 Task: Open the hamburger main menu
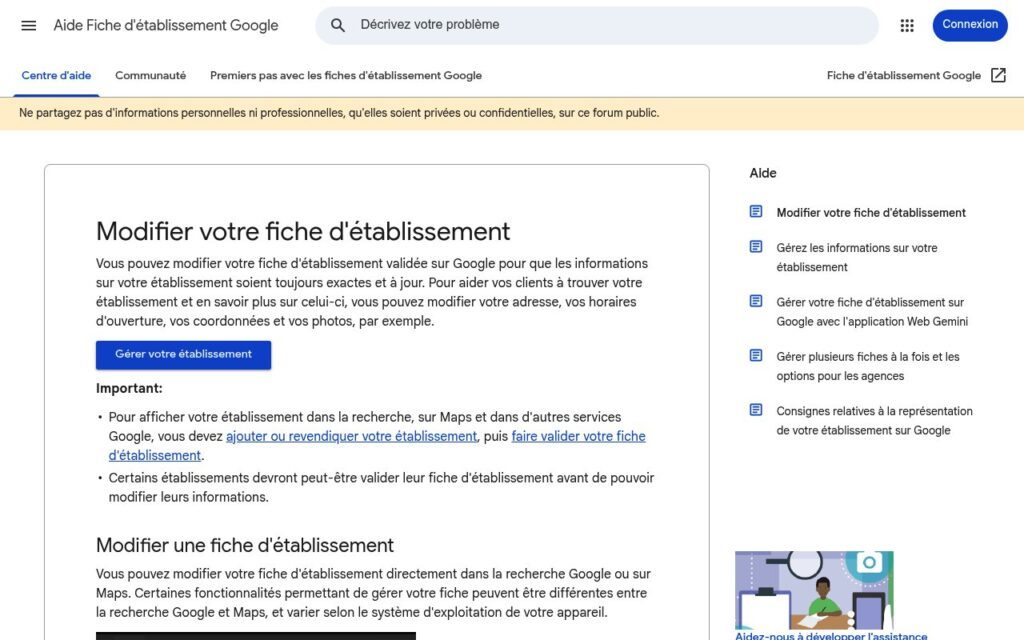29,25
